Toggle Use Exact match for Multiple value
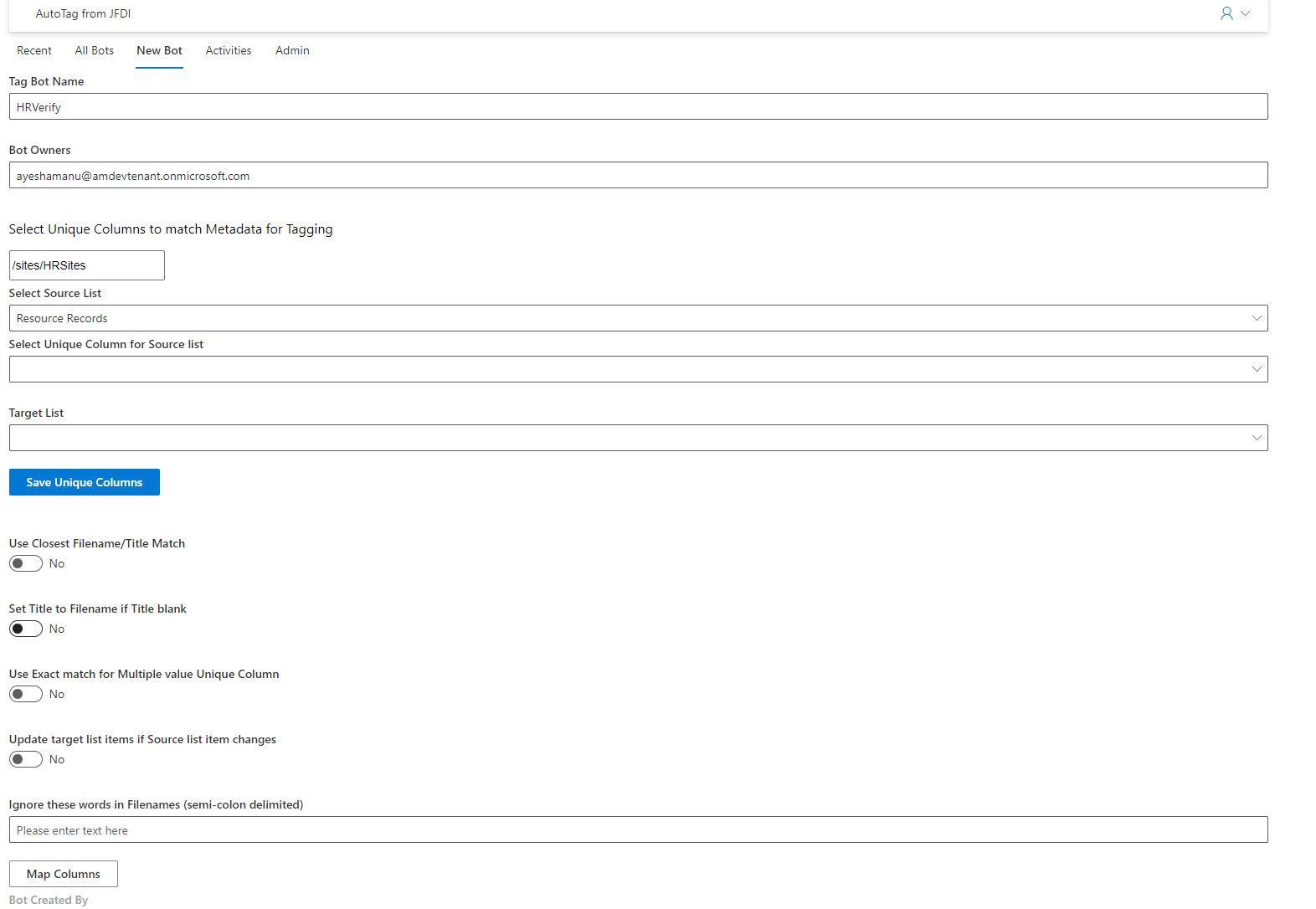 [26, 694]
